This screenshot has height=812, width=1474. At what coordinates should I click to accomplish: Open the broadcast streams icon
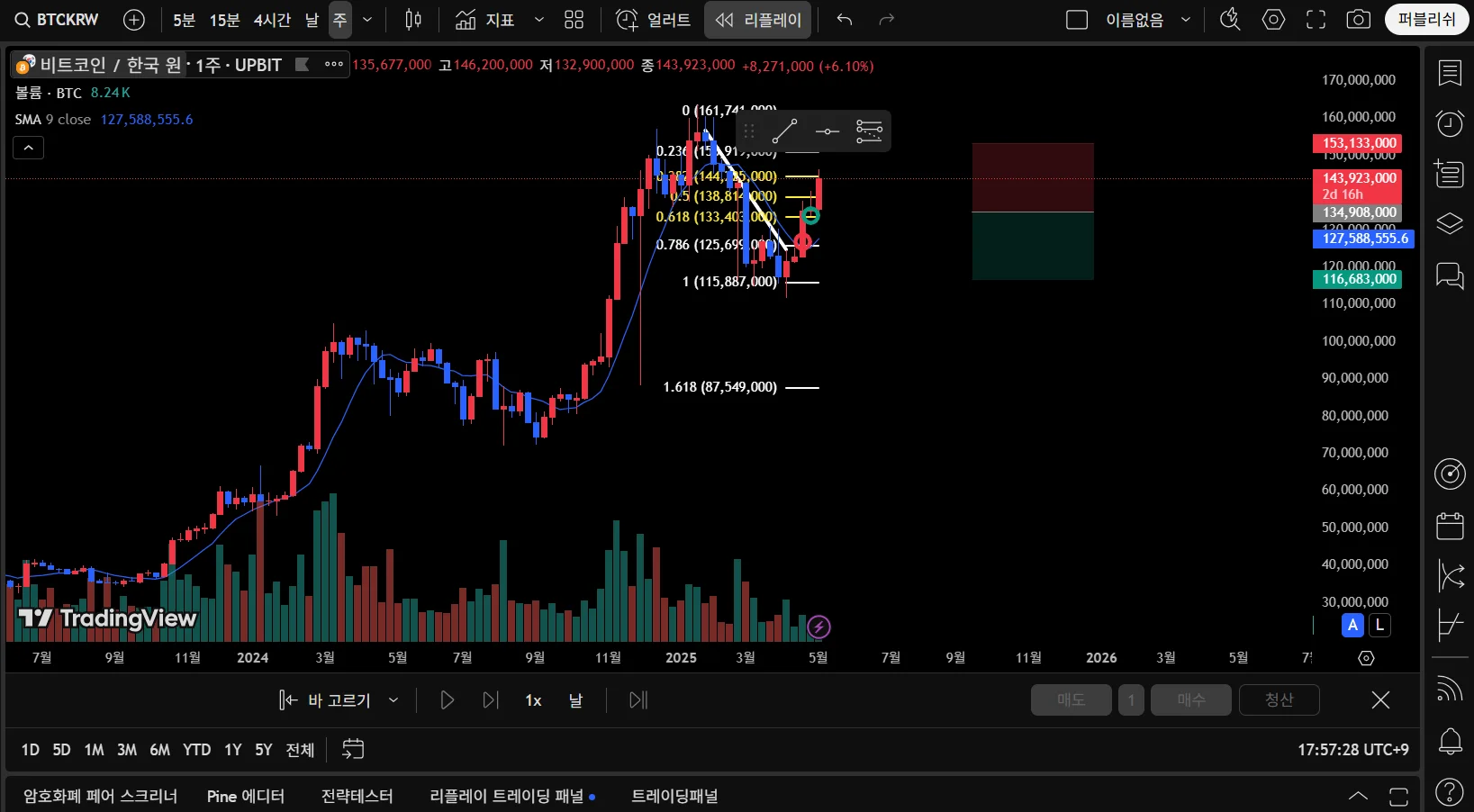(x=1450, y=689)
